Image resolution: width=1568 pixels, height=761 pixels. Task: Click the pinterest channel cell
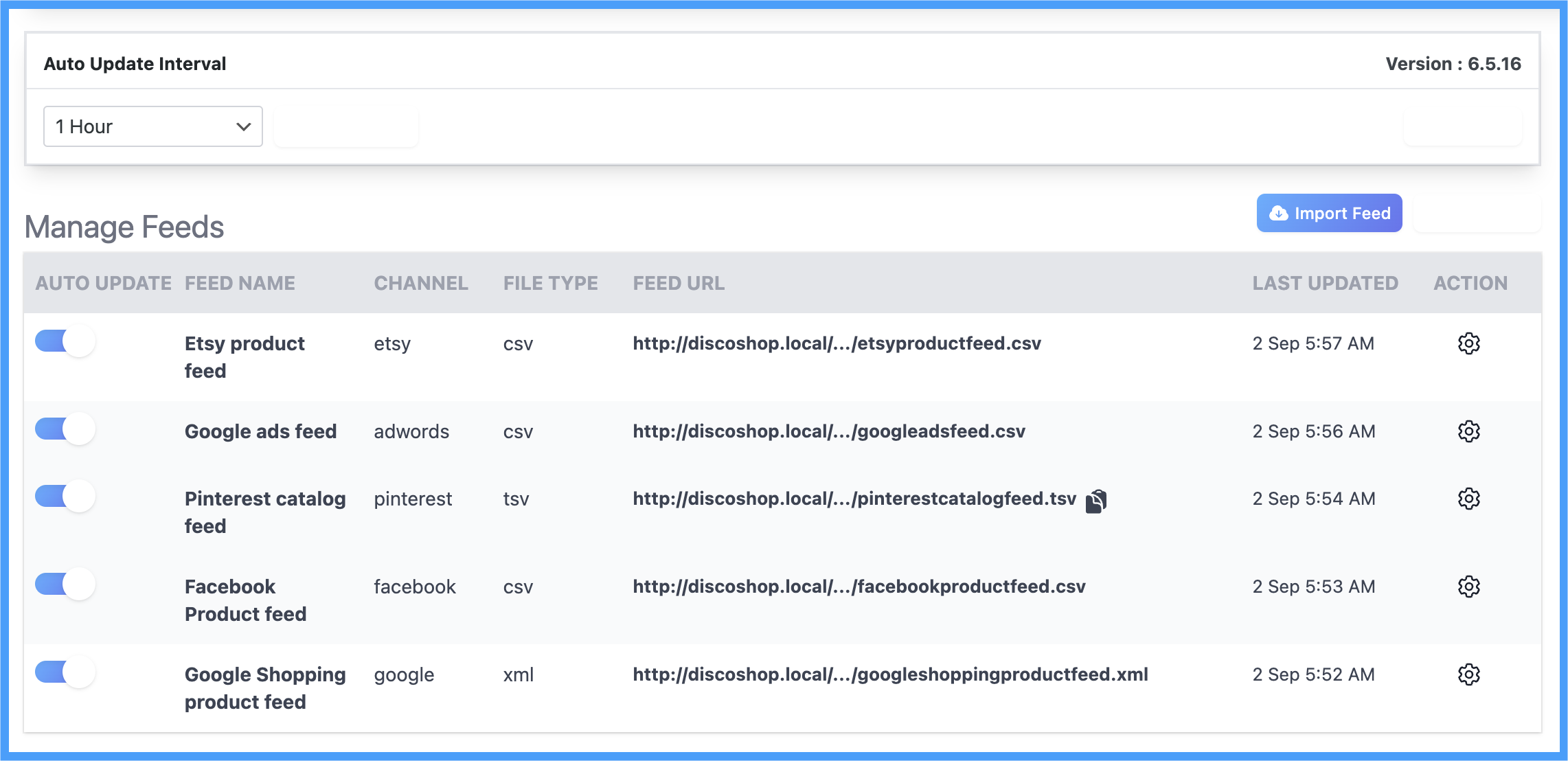point(413,499)
